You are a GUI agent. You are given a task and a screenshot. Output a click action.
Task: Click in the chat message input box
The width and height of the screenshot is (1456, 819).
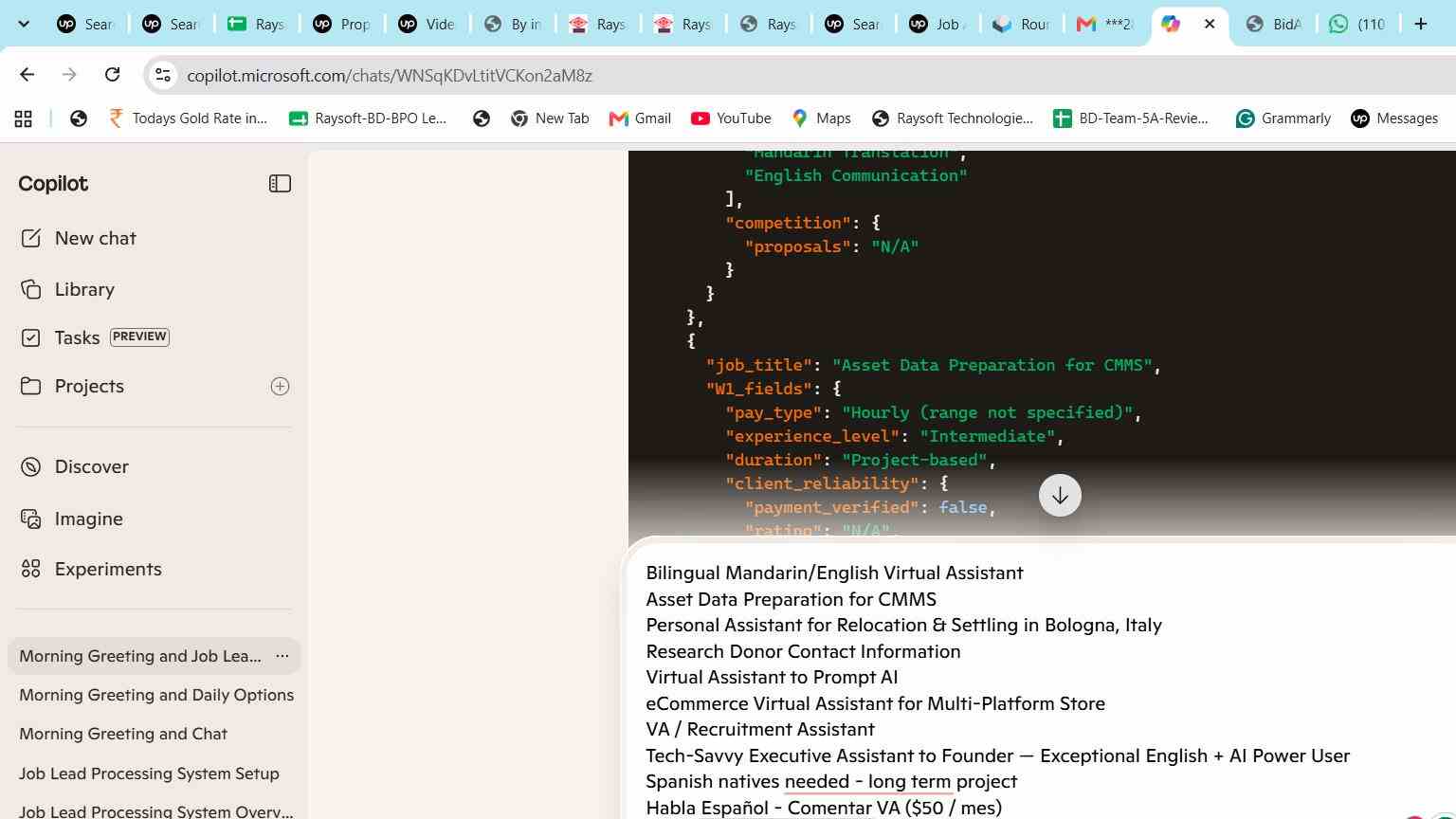[x=1041, y=690]
